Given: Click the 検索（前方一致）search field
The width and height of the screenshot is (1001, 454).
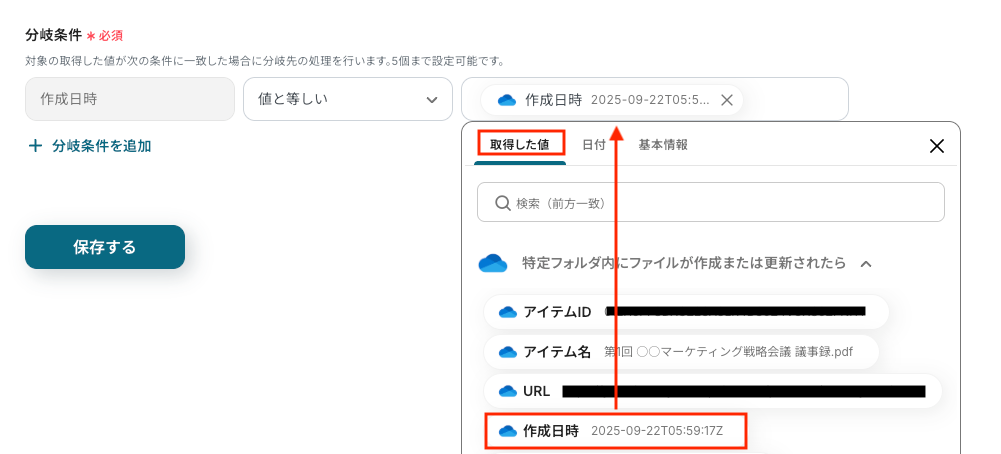Looking at the screenshot, I should (x=711, y=202).
